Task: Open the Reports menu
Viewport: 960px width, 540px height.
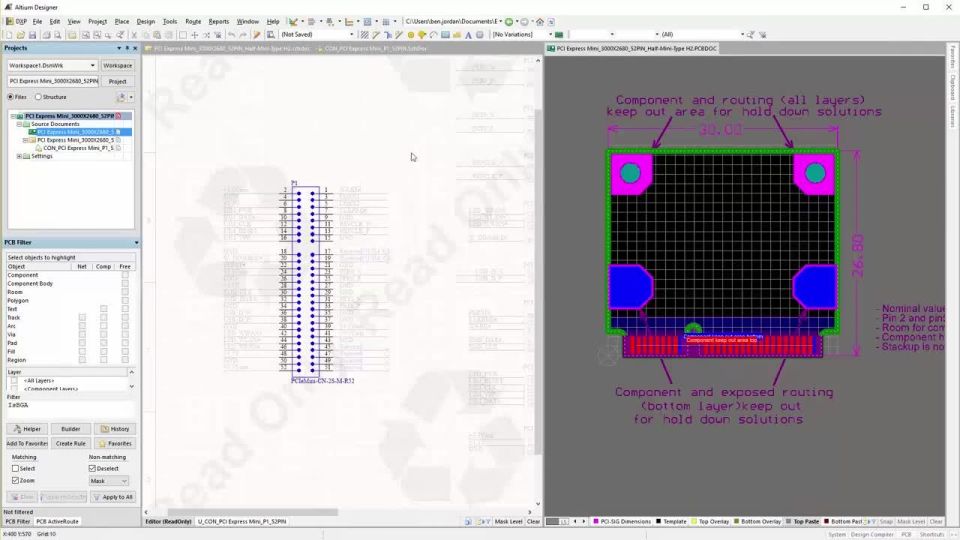Action: [x=219, y=21]
